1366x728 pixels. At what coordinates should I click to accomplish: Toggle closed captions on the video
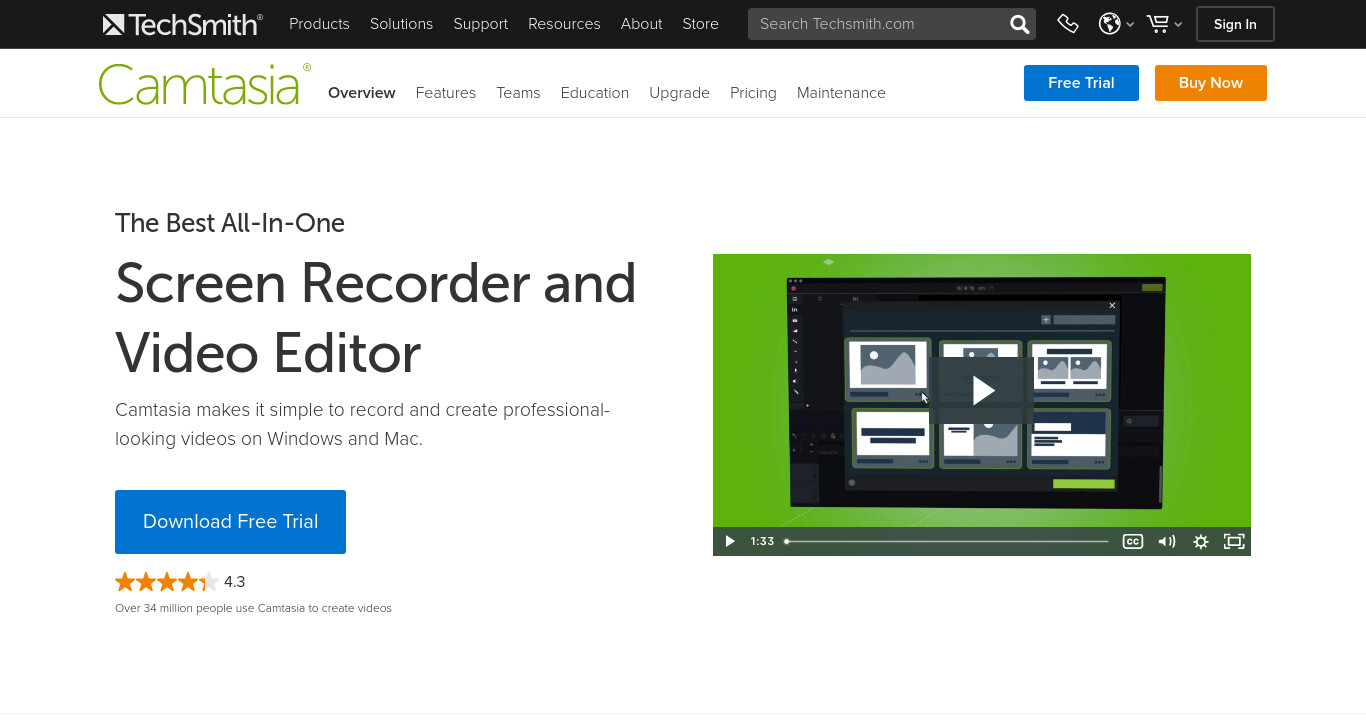1132,541
